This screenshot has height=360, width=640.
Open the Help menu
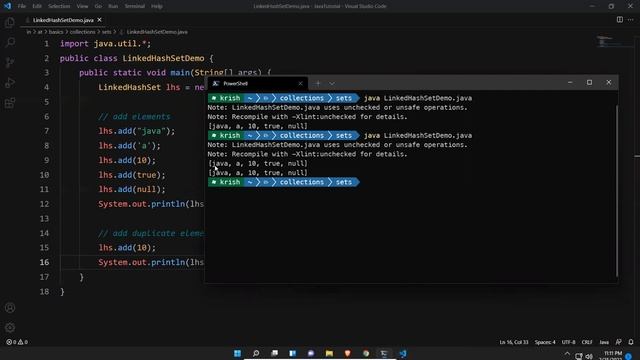[x=157, y=6]
